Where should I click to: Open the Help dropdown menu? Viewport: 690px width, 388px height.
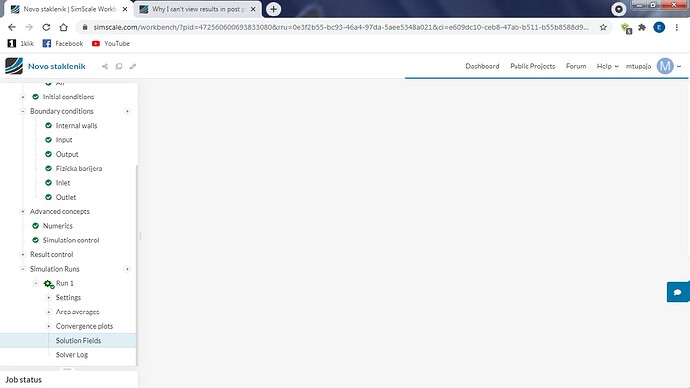[x=607, y=66]
